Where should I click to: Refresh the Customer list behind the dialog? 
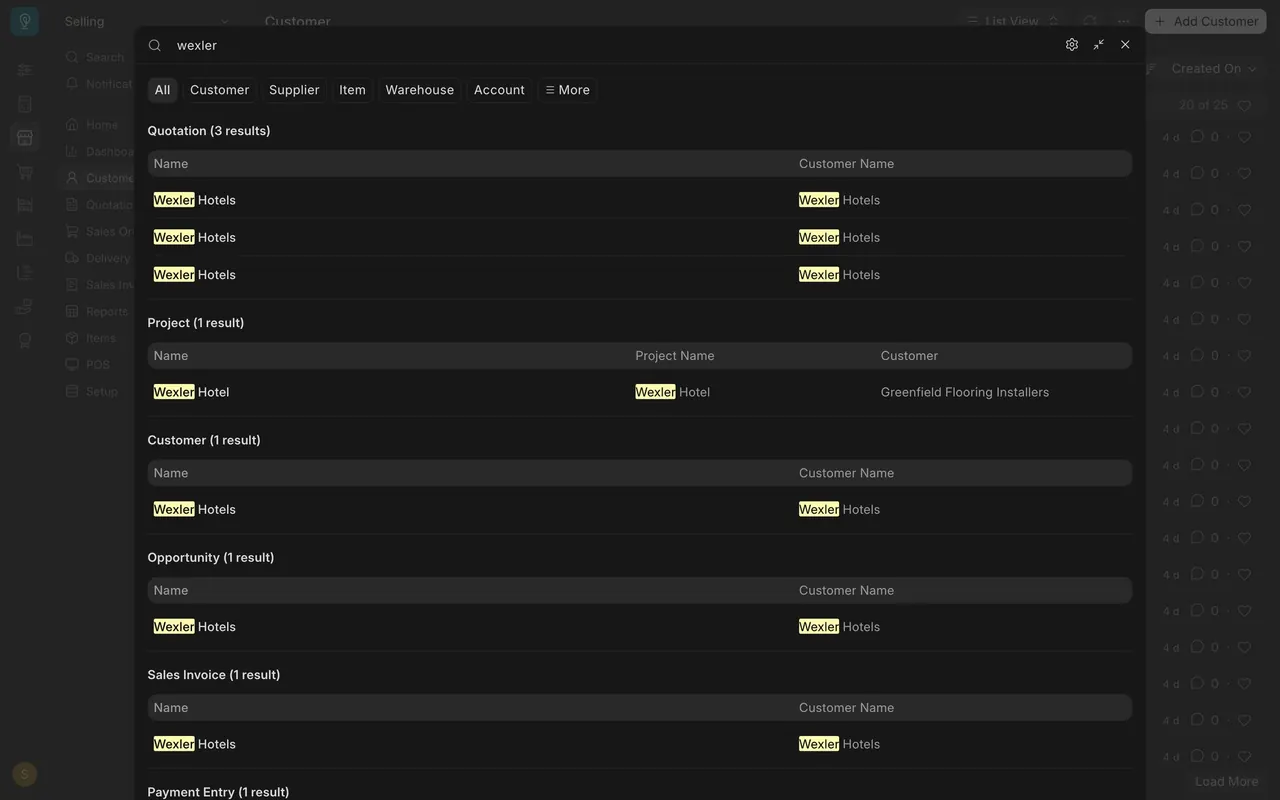1090,21
